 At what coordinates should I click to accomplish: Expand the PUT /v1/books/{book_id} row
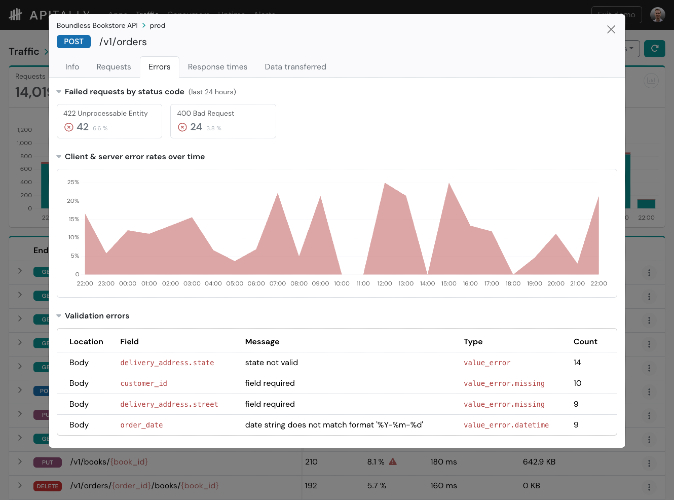tap(20, 462)
